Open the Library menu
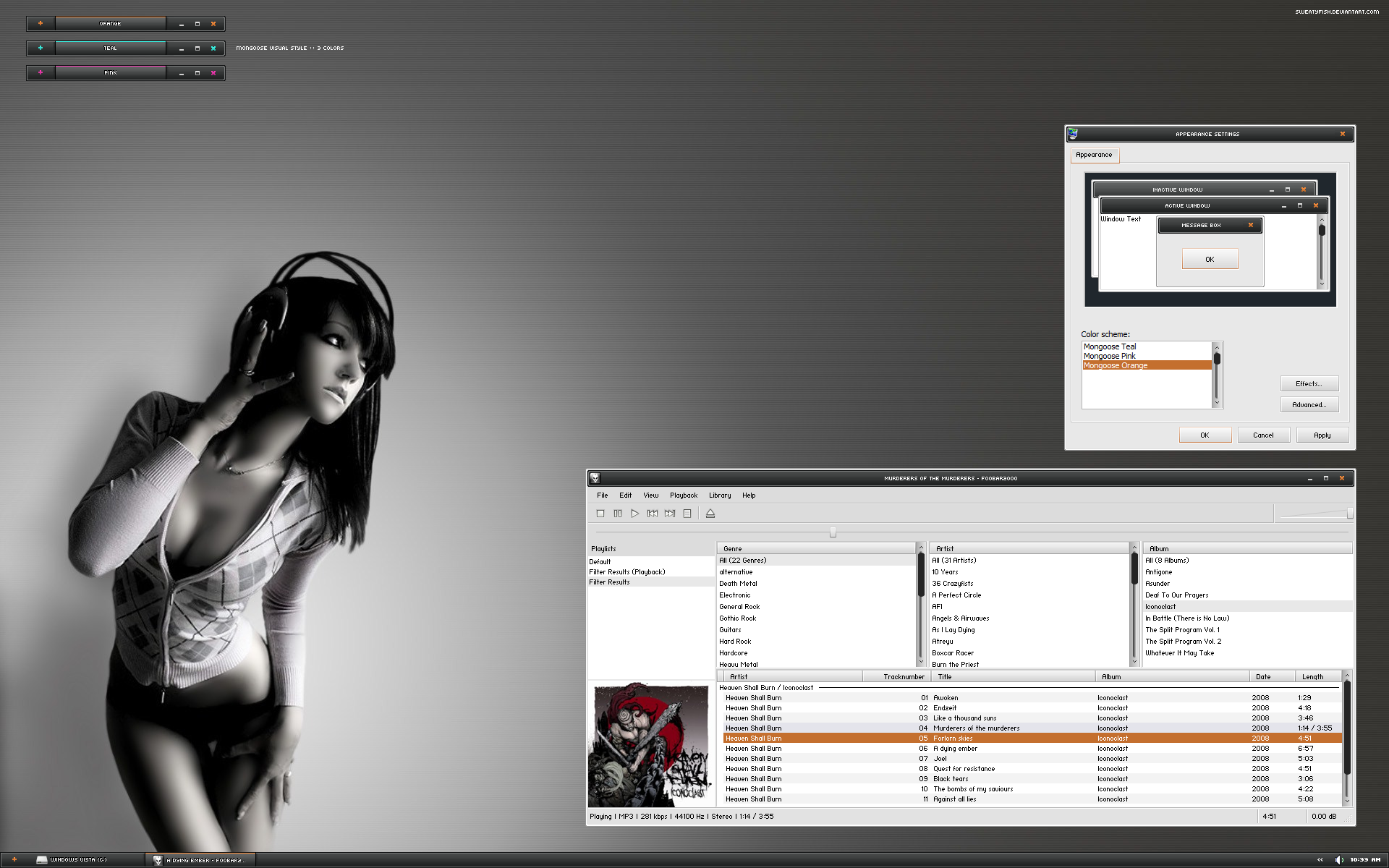The image size is (1389, 868). coord(719,495)
